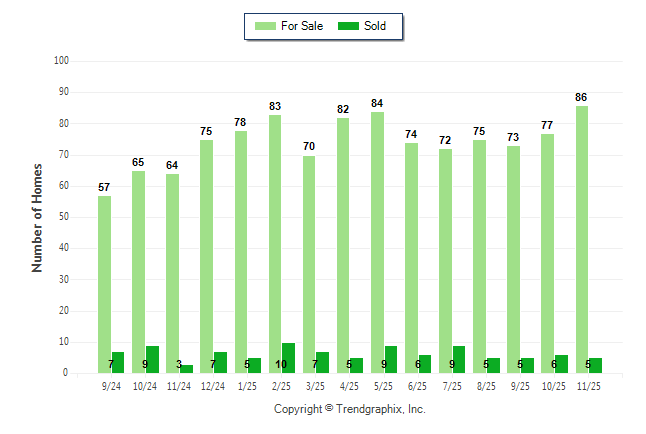646x434 pixels.
Task: Click the Number of Homes axis title
Action: pyautogui.click(x=38, y=217)
